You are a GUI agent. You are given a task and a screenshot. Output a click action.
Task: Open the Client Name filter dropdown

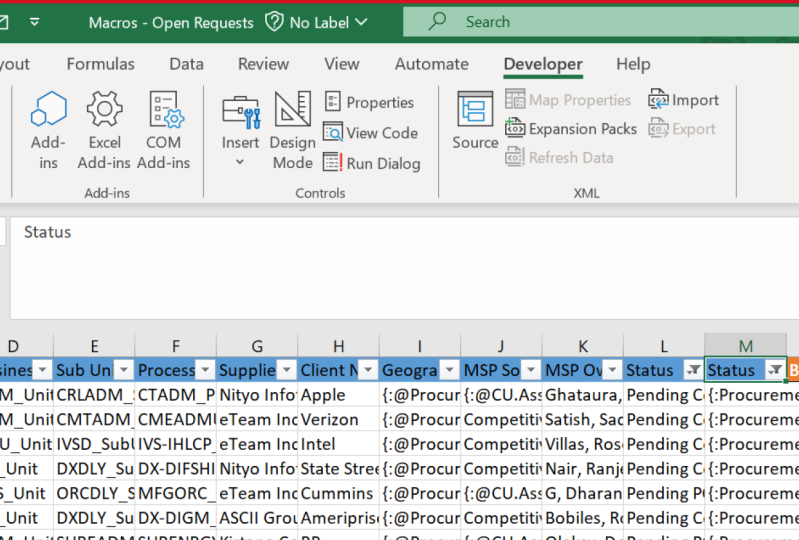click(368, 370)
